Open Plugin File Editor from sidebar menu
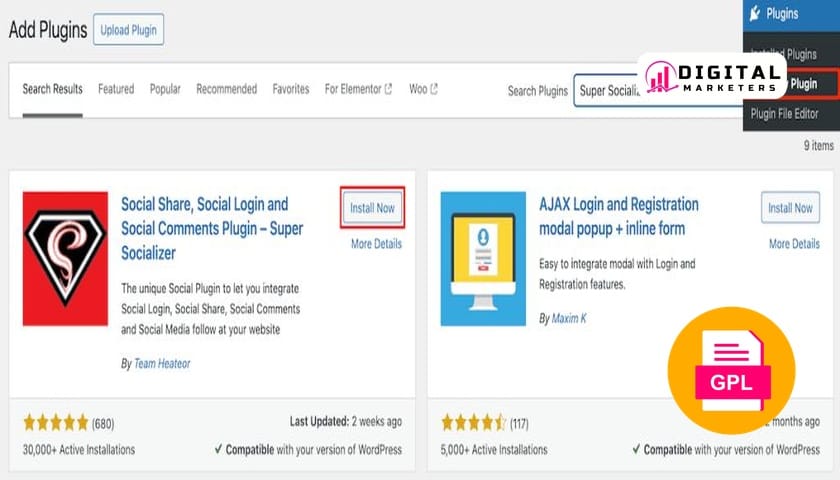The height and width of the screenshot is (480, 840). pos(784,113)
